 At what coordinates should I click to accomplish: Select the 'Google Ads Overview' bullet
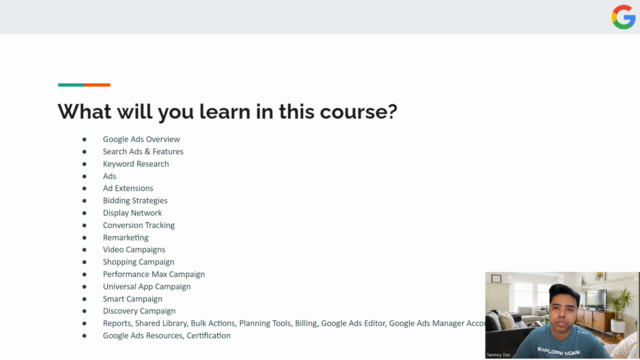click(x=141, y=139)
